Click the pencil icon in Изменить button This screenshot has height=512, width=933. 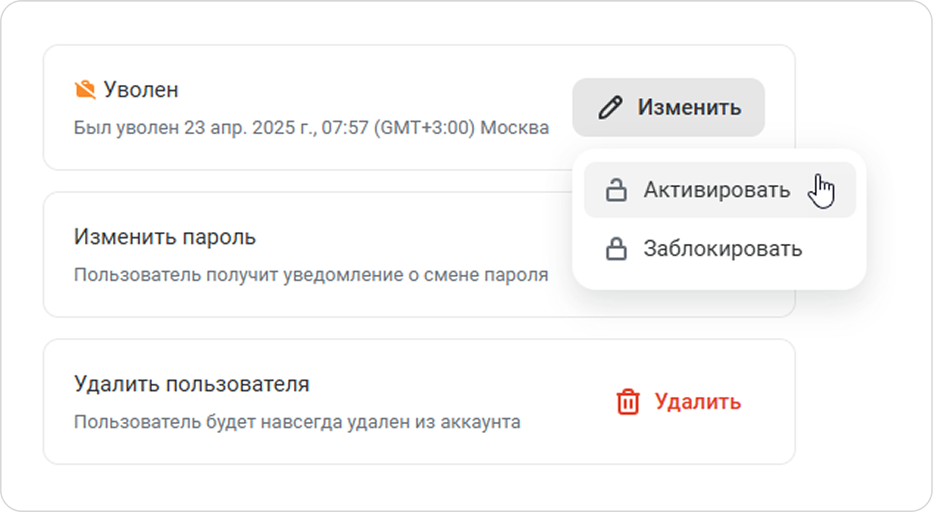(x=610, y=108)
